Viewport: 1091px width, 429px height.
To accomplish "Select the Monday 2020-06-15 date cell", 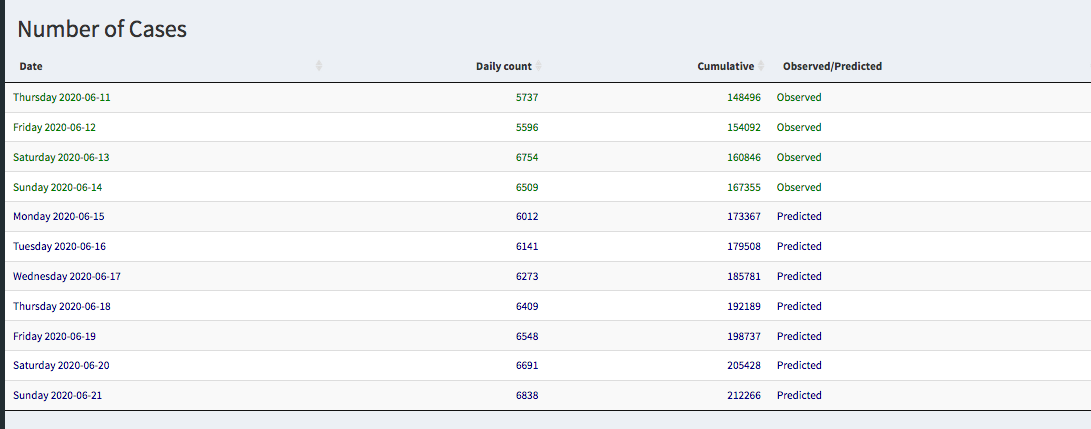I will click(x=59, y=217).
